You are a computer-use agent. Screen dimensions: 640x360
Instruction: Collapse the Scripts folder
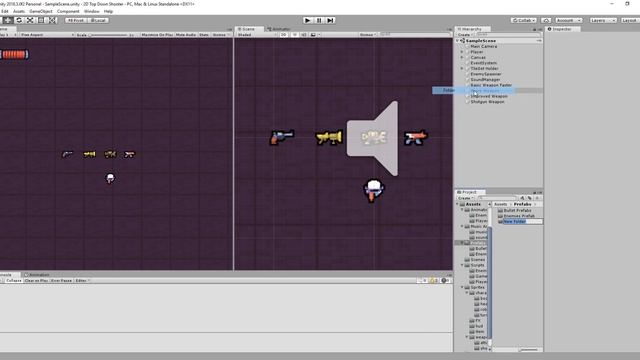click(x=462, y=265)
